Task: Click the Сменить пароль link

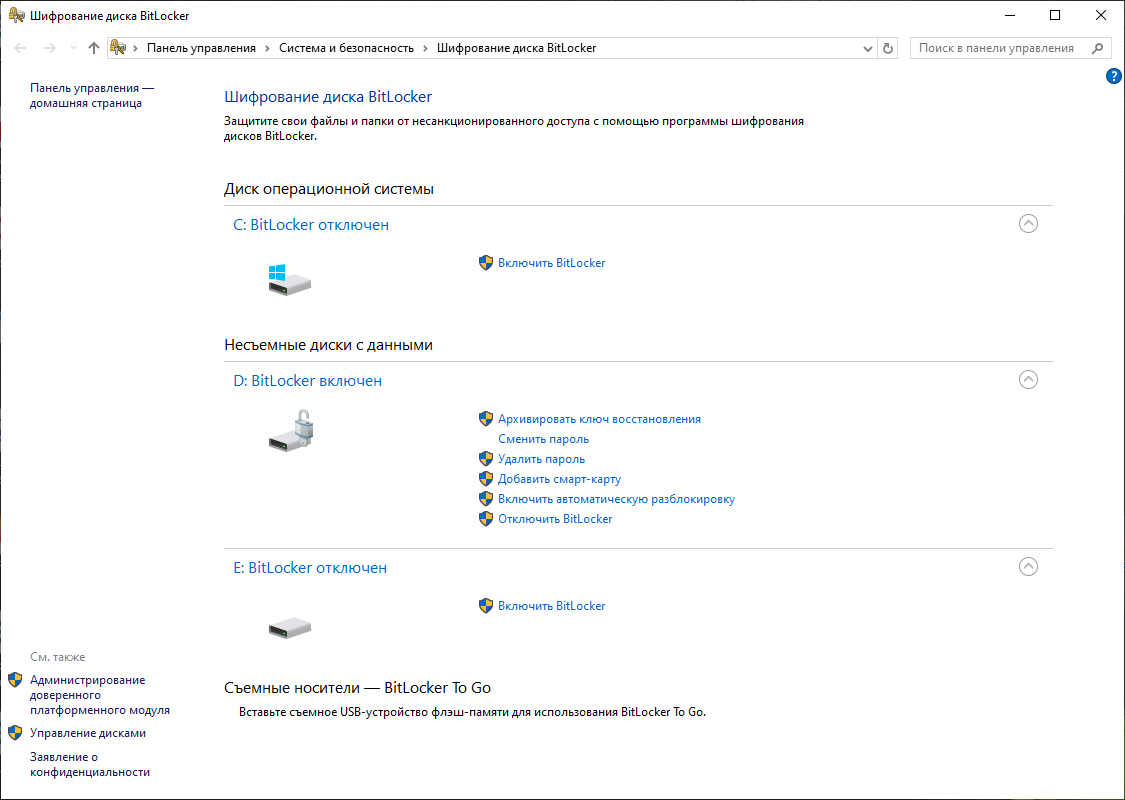Action: click(543, 439)
